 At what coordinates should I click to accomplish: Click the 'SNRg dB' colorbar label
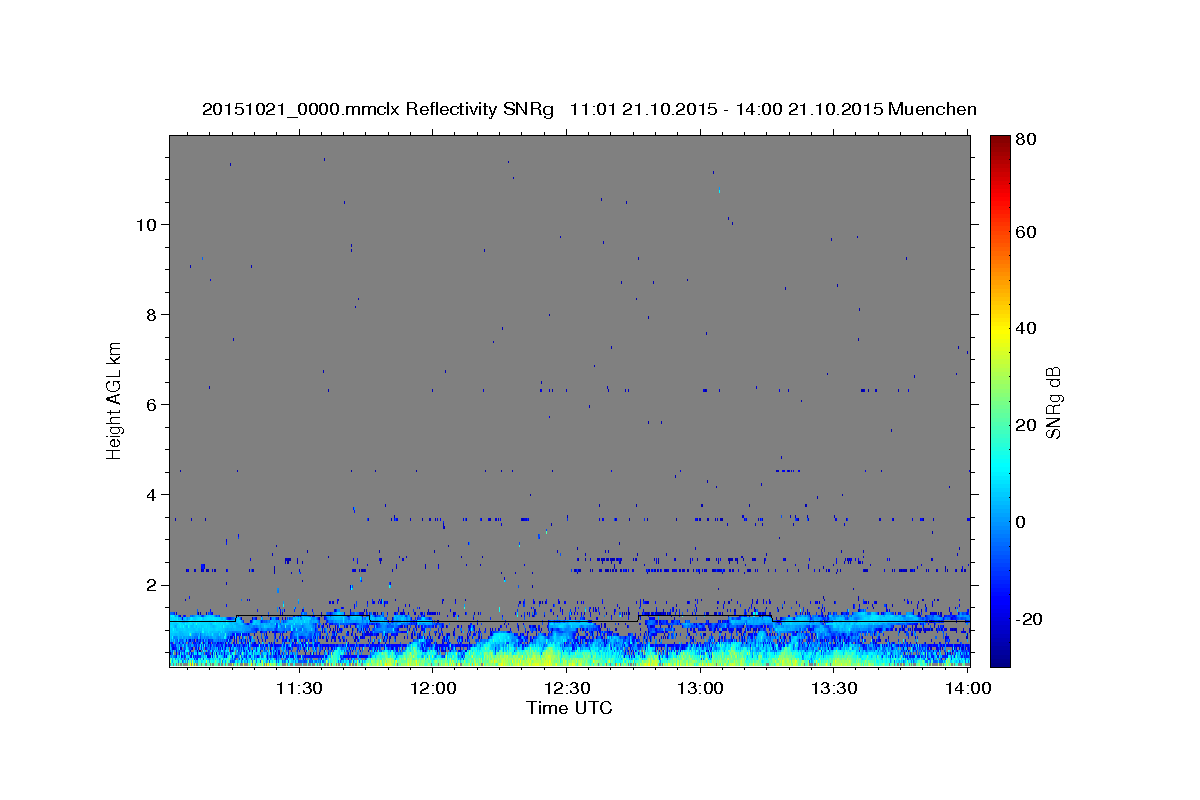(x=1053, y=402)
